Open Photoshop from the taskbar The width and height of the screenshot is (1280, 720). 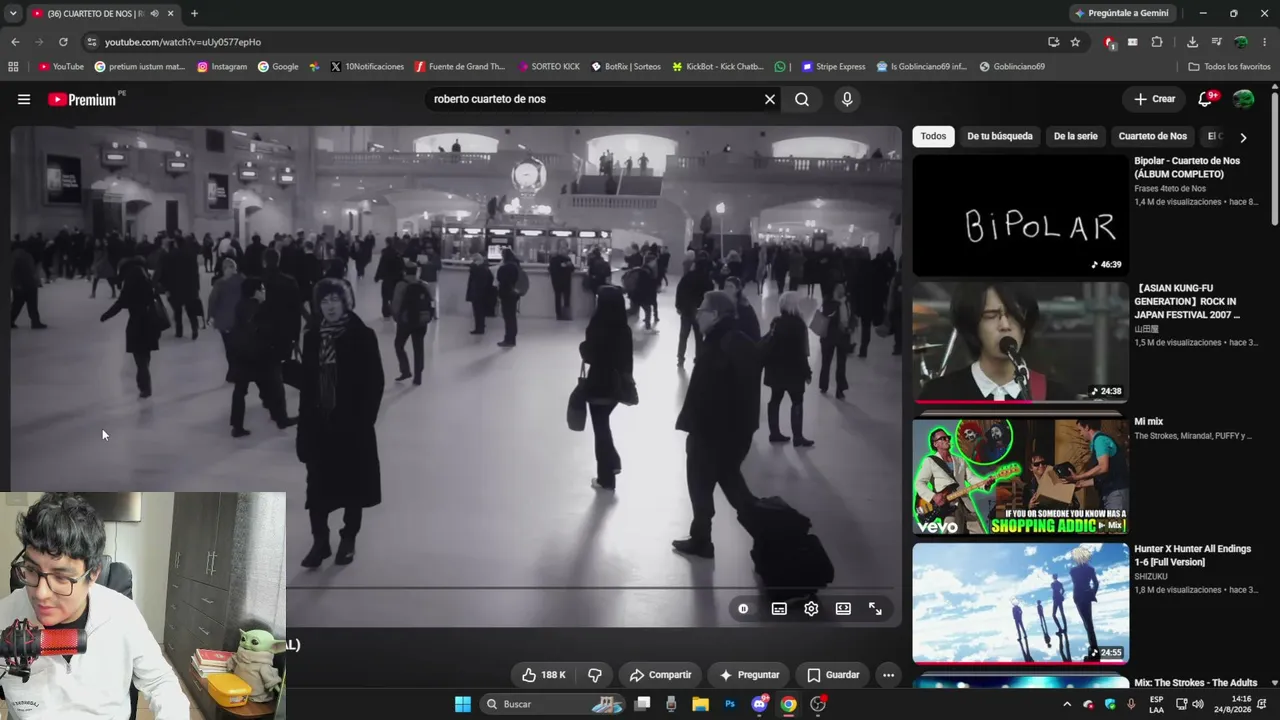[x=730, y=704]
